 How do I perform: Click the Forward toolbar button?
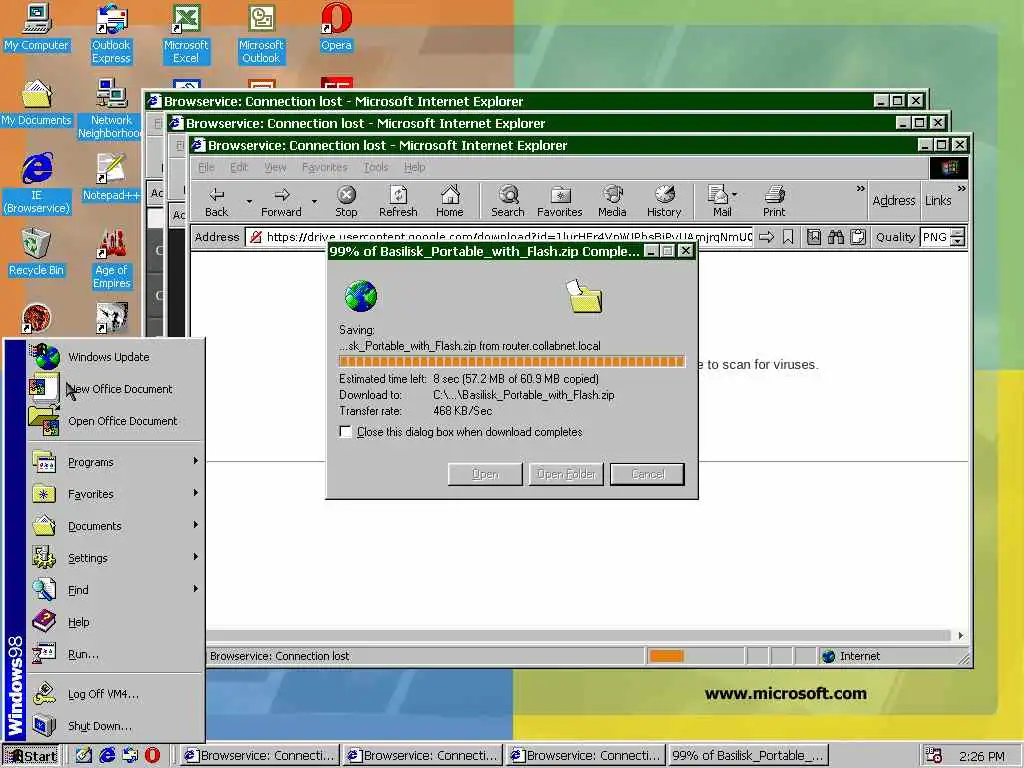[x=281, y=200]
